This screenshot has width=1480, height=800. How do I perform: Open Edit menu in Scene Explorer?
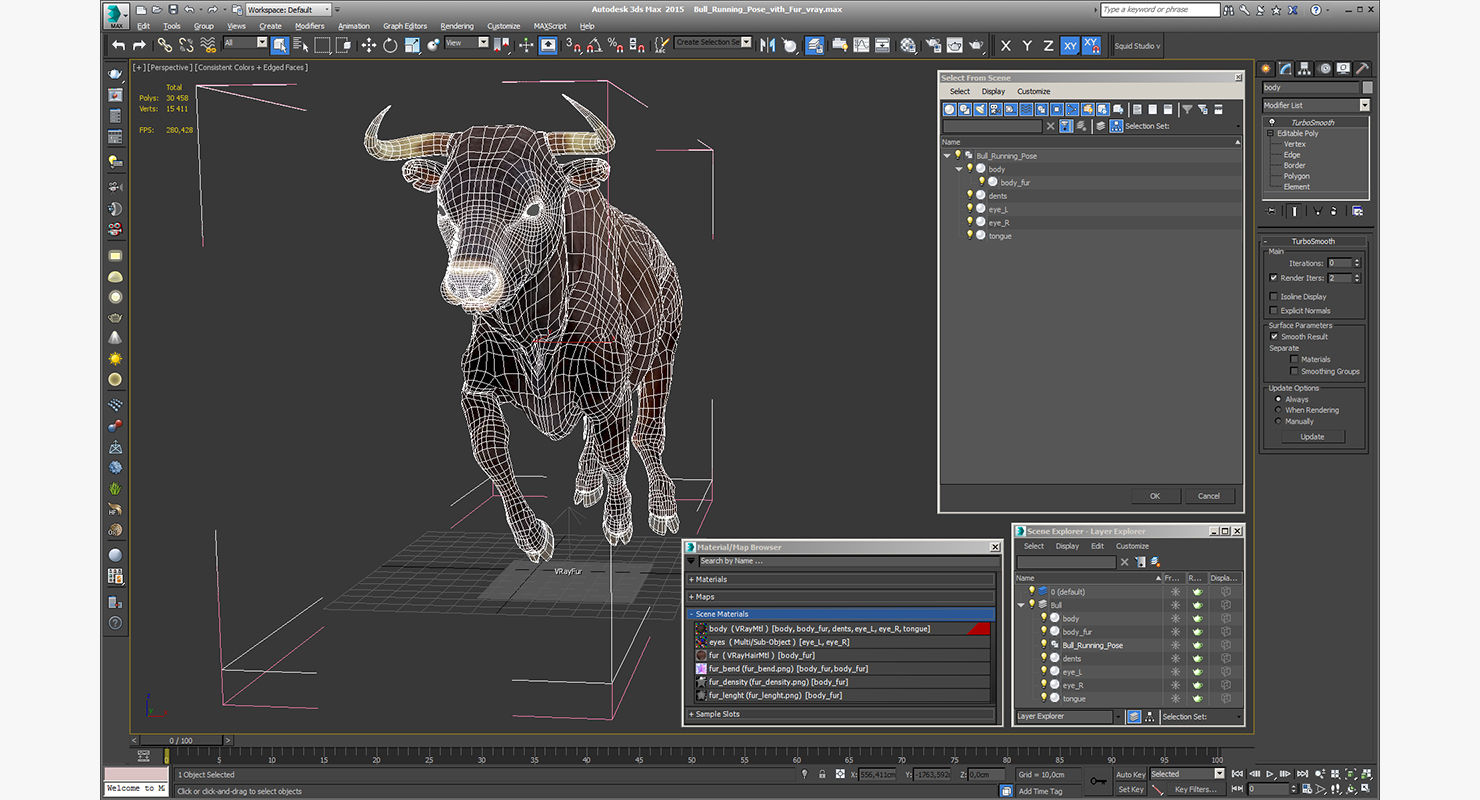tap(1097, 546)
